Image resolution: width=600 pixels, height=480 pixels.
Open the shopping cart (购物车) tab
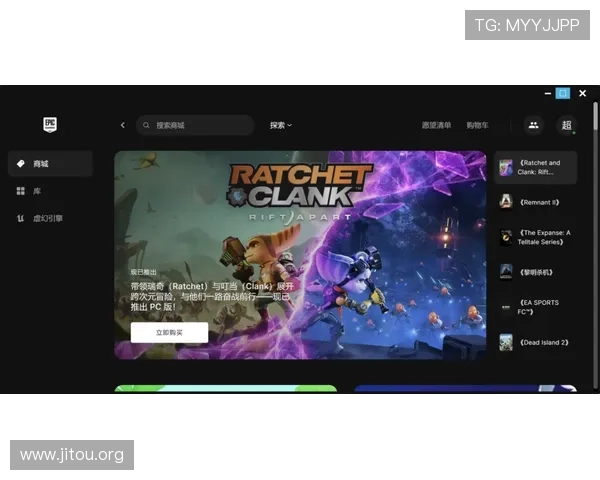477,125
